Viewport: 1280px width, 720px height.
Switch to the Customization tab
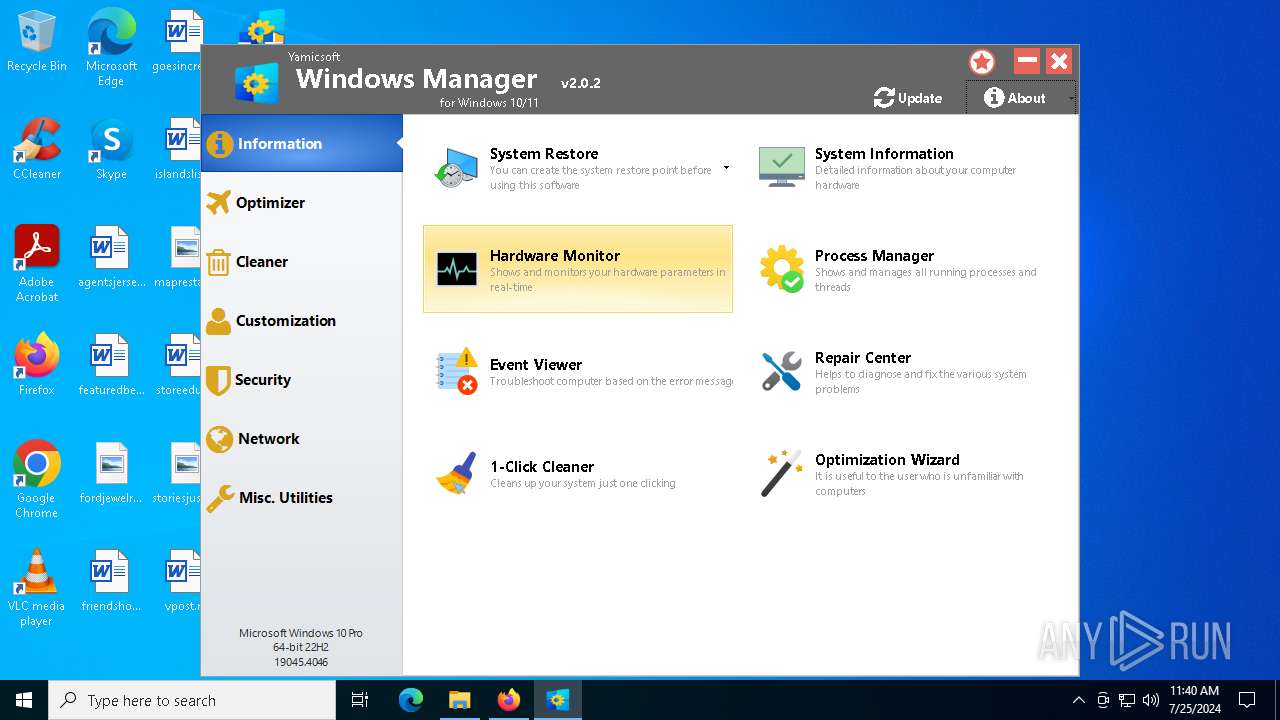pos(302,321)
